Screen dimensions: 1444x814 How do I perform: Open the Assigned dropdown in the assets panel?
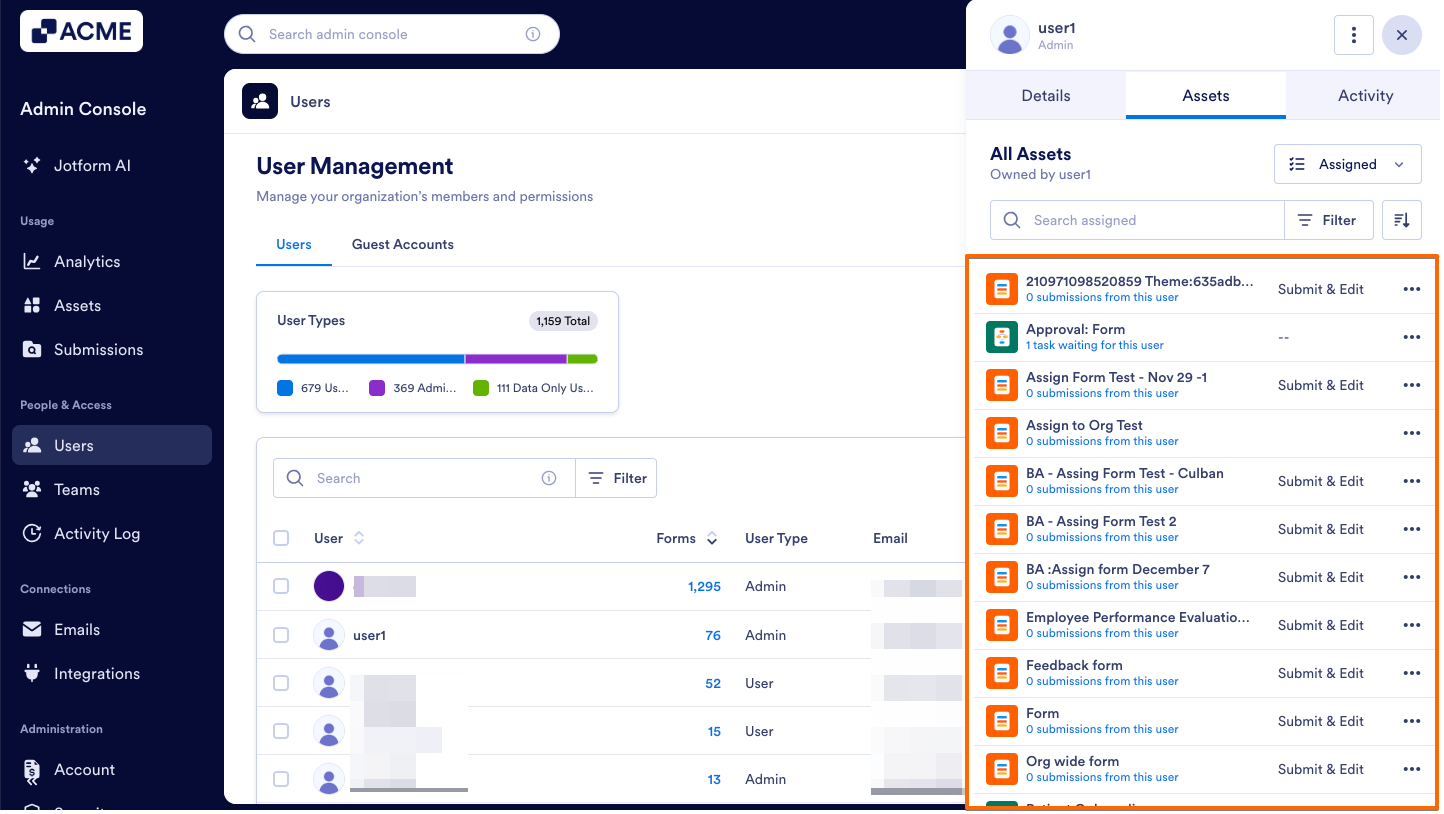1347,164
